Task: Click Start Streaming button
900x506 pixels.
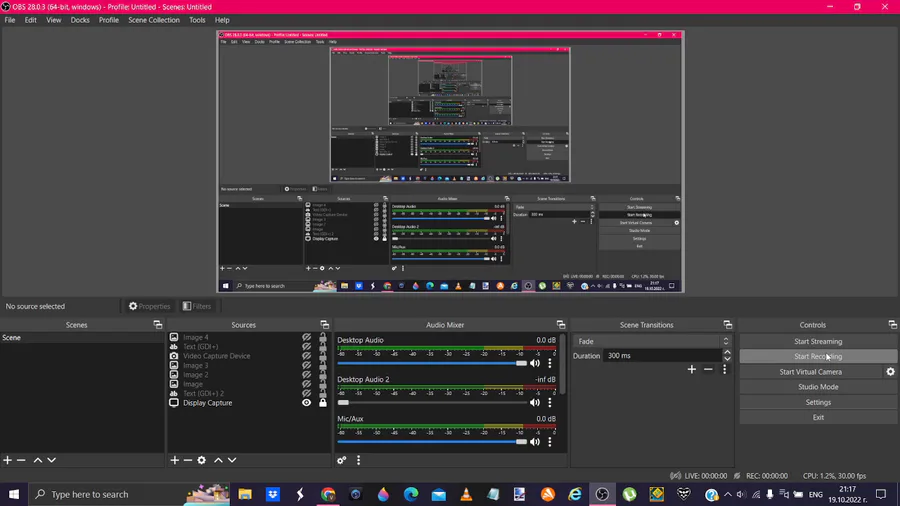Action: (x=818, y=341)
